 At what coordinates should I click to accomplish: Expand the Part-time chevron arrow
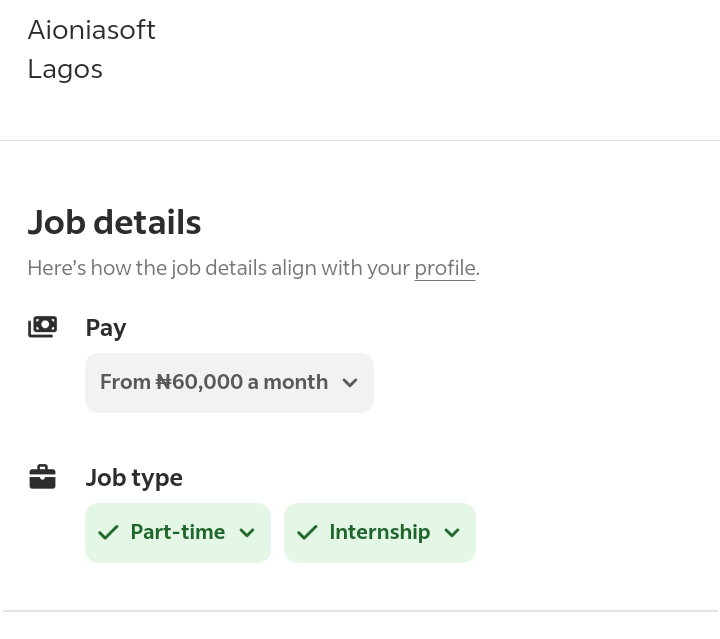click(247, 532)
